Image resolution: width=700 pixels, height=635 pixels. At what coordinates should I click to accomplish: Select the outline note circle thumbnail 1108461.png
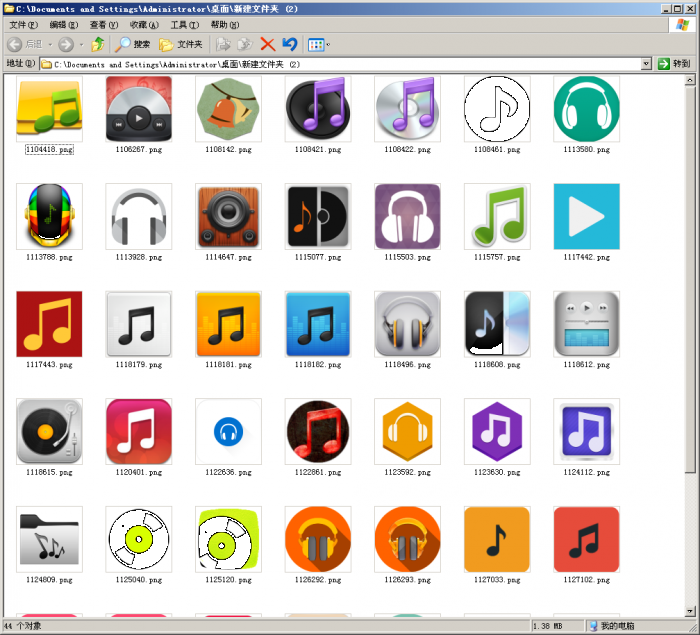497,109
